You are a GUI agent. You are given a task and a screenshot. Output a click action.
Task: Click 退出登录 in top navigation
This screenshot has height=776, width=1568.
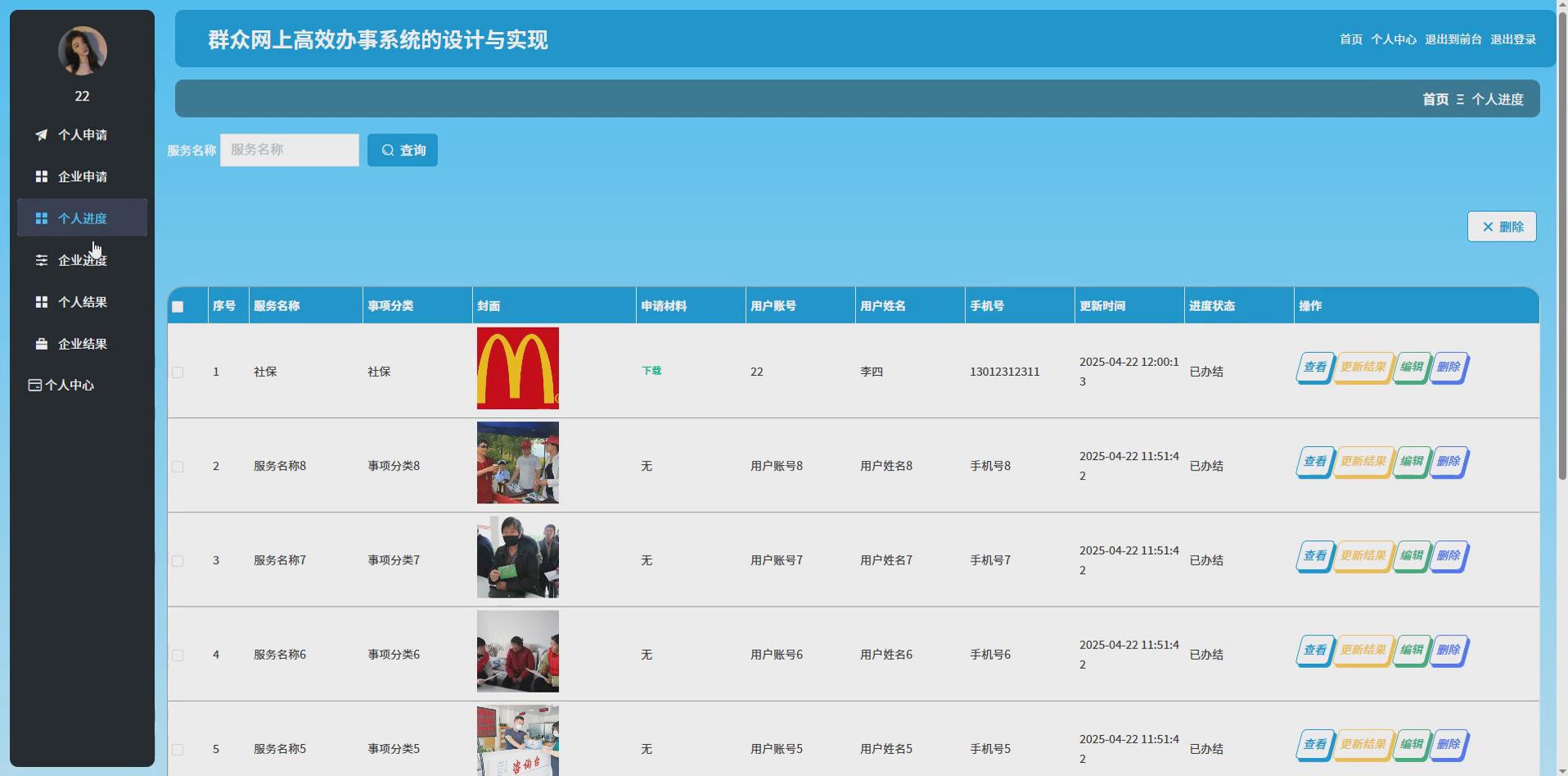click(x=1512, y=39)
